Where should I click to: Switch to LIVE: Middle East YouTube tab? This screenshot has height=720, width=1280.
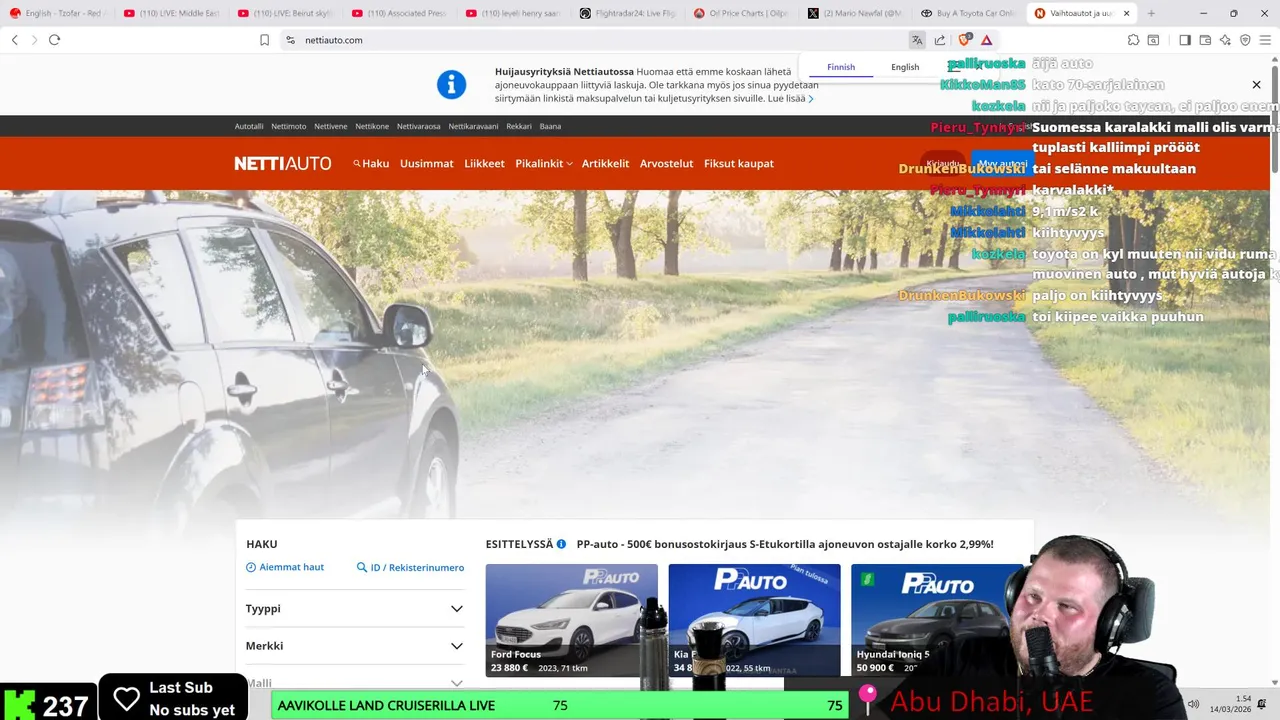click(x=171, y=13)
